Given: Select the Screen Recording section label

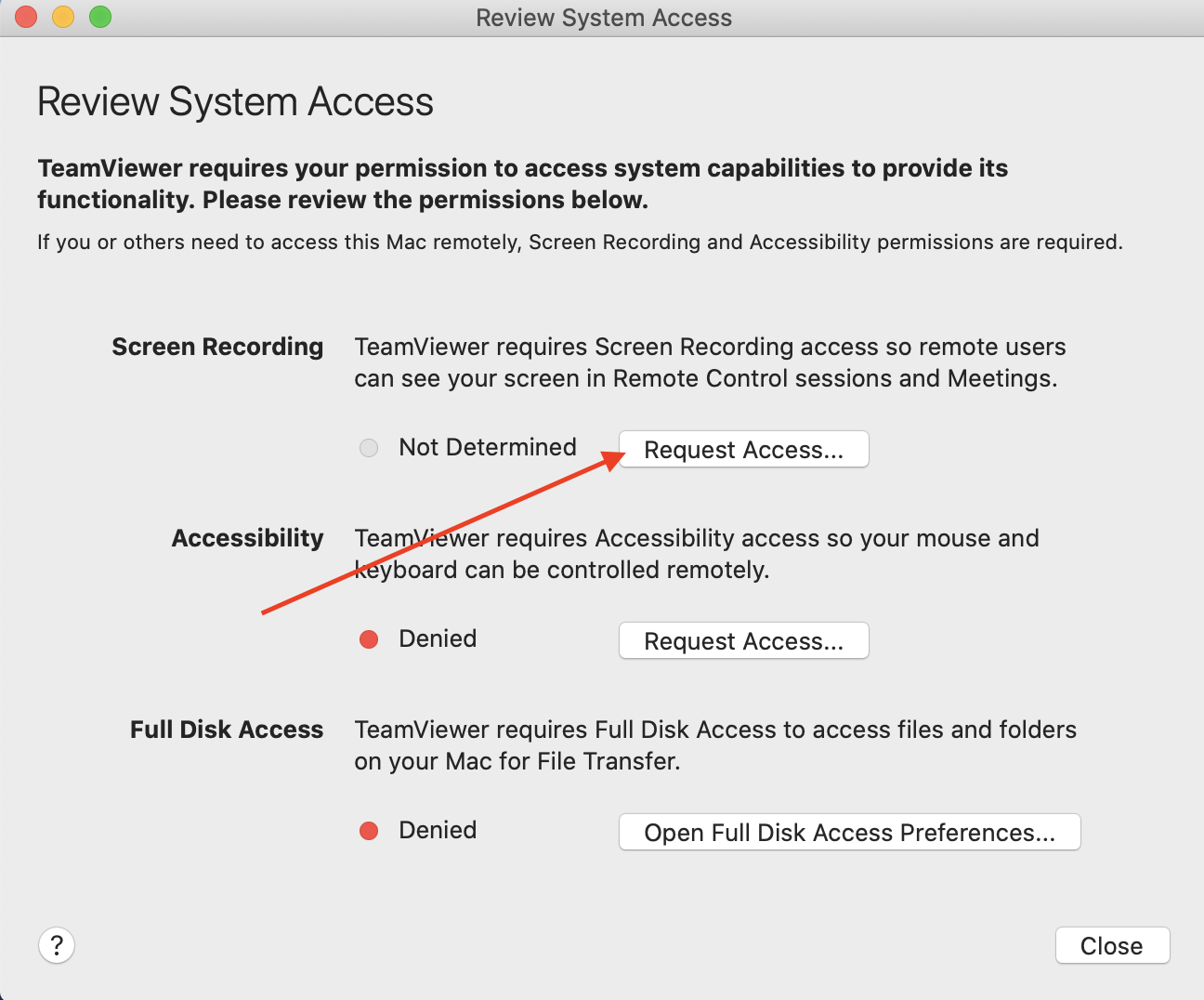Looking at the screenshot, I should (x=217, y=347).
